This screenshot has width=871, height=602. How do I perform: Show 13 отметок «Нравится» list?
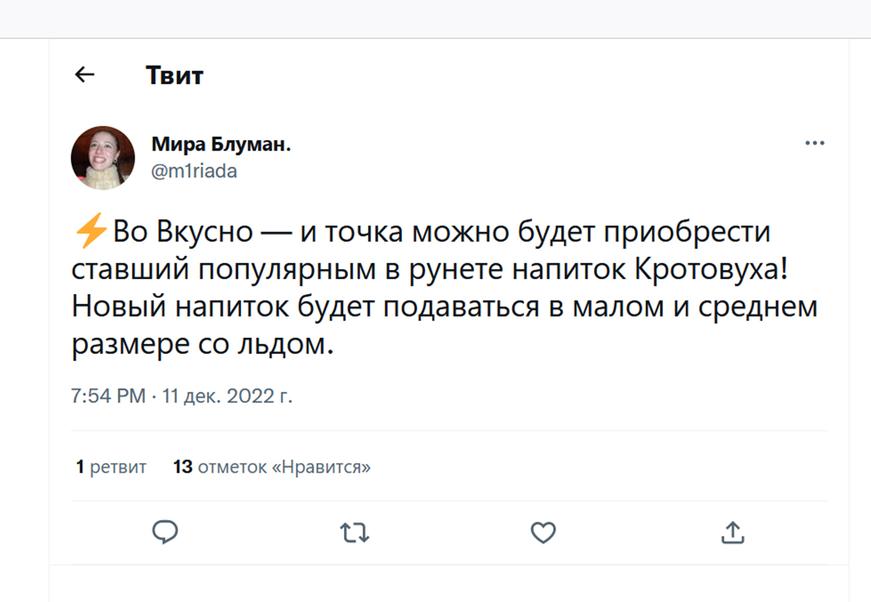tap(271, 466)
